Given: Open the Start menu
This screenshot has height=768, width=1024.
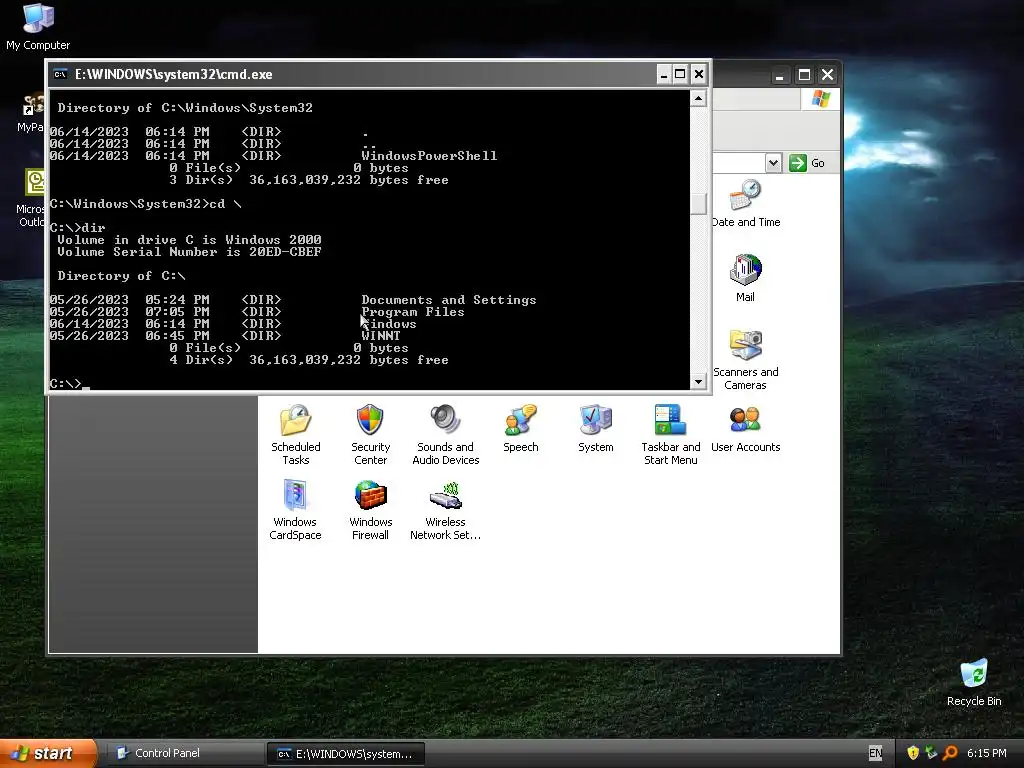Looking at the screenshot, I should (x=48, y=753).
